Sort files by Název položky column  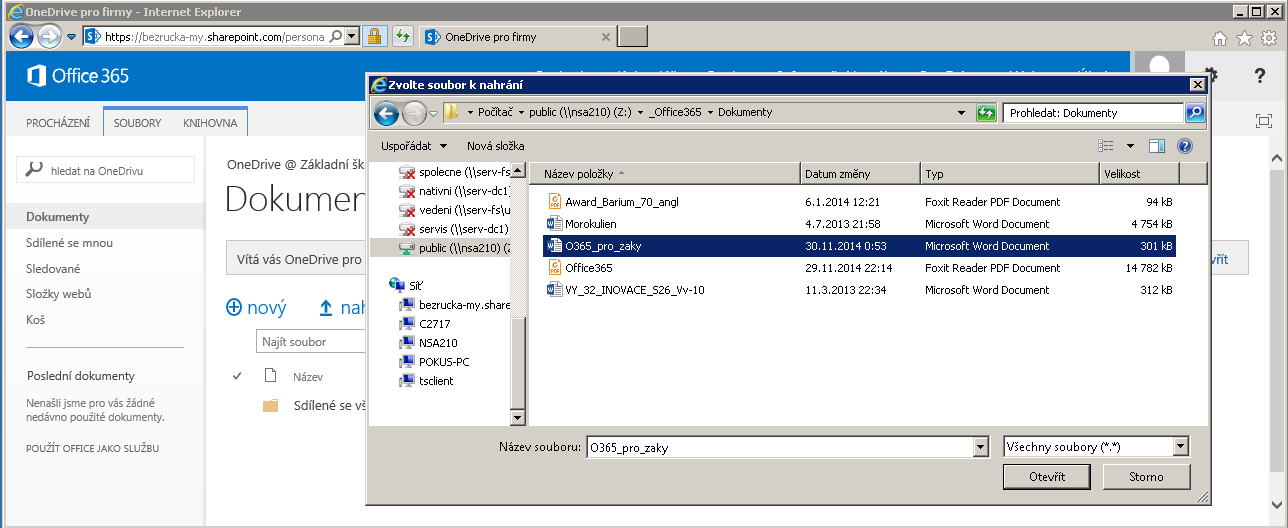point(665,174)
